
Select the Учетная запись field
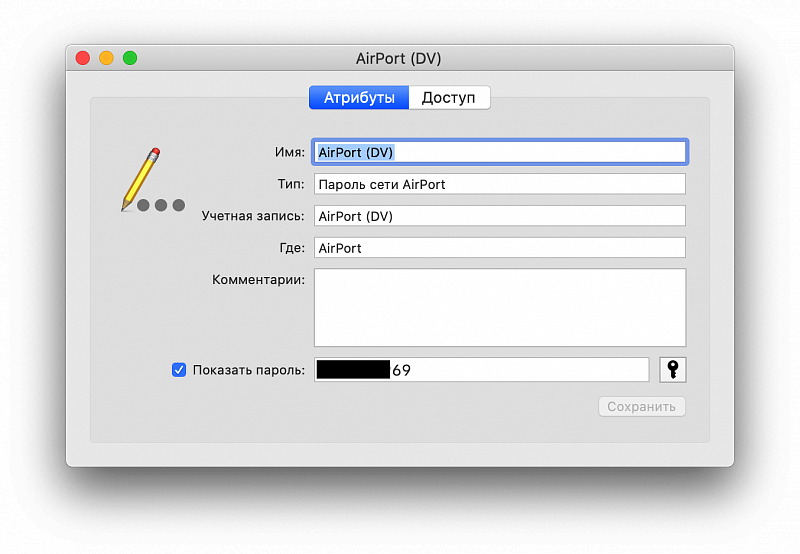click(x=499, y=216)
